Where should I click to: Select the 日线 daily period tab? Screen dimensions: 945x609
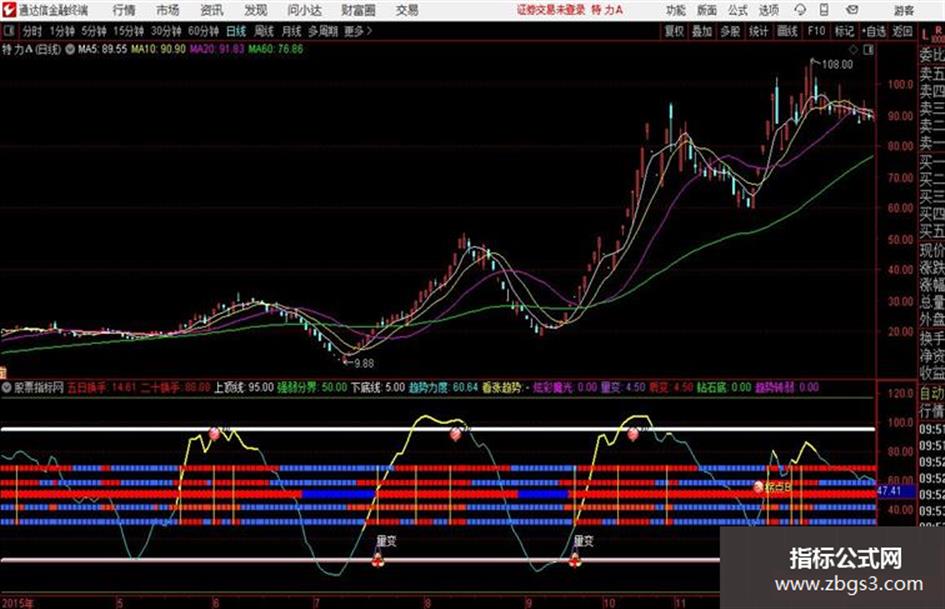pos(236,31)
